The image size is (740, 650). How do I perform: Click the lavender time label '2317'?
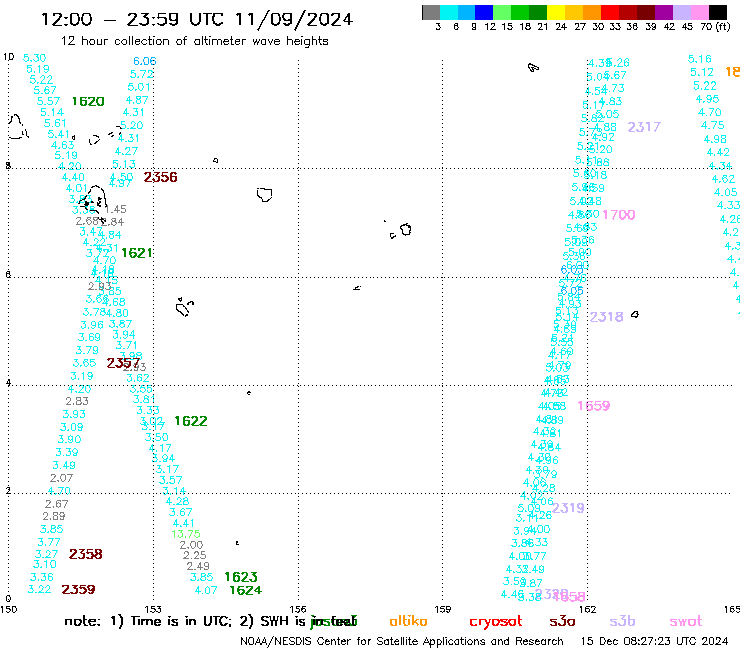coord(644,127)
